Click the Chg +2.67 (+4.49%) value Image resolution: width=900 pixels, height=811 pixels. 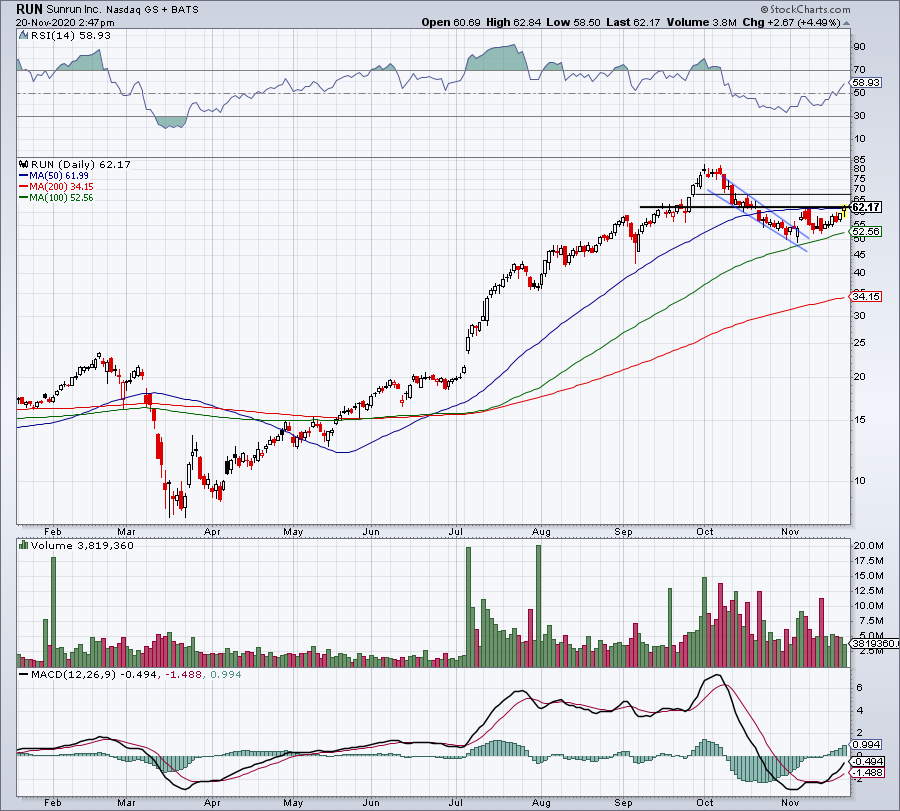(x=792, y=22)
